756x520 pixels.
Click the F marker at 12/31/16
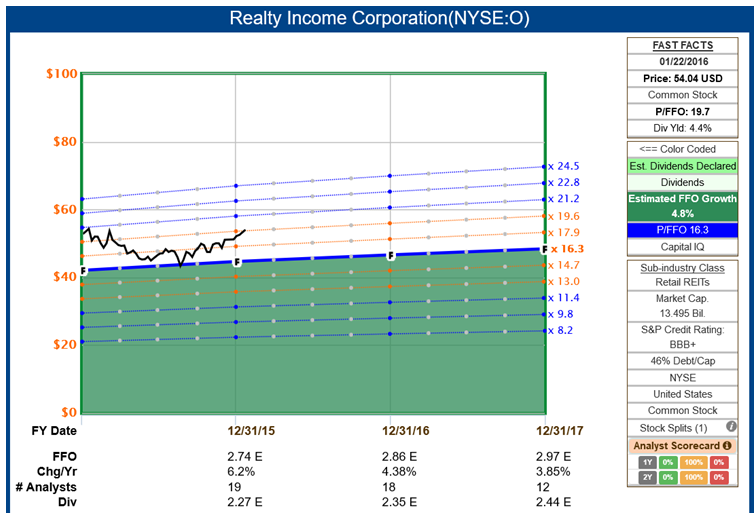pos(391,256)
